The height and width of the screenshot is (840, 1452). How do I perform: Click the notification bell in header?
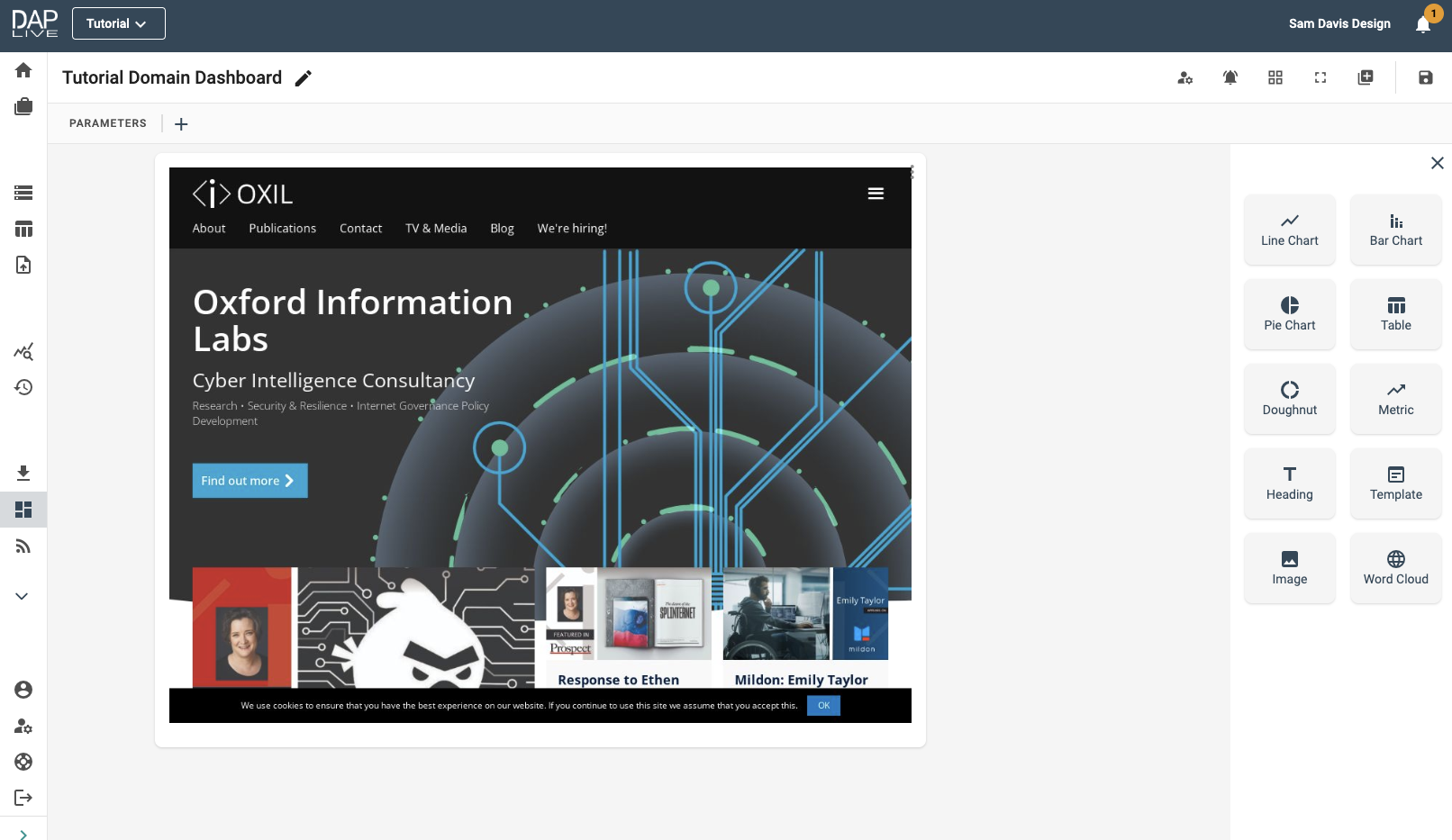(x=1423, y=24)
